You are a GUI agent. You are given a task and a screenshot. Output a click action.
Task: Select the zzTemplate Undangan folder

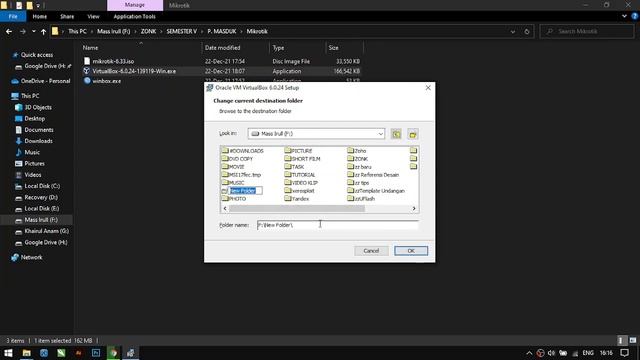point(376,191)
